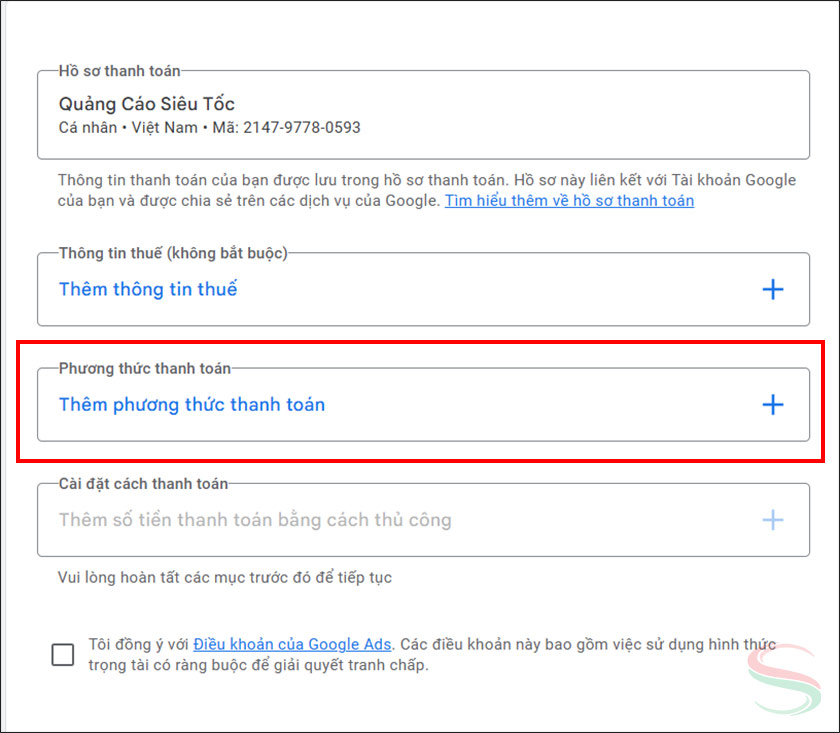
Task: Open the Điều khoản của Google Ads link
Action: click(x=292, y=644)
